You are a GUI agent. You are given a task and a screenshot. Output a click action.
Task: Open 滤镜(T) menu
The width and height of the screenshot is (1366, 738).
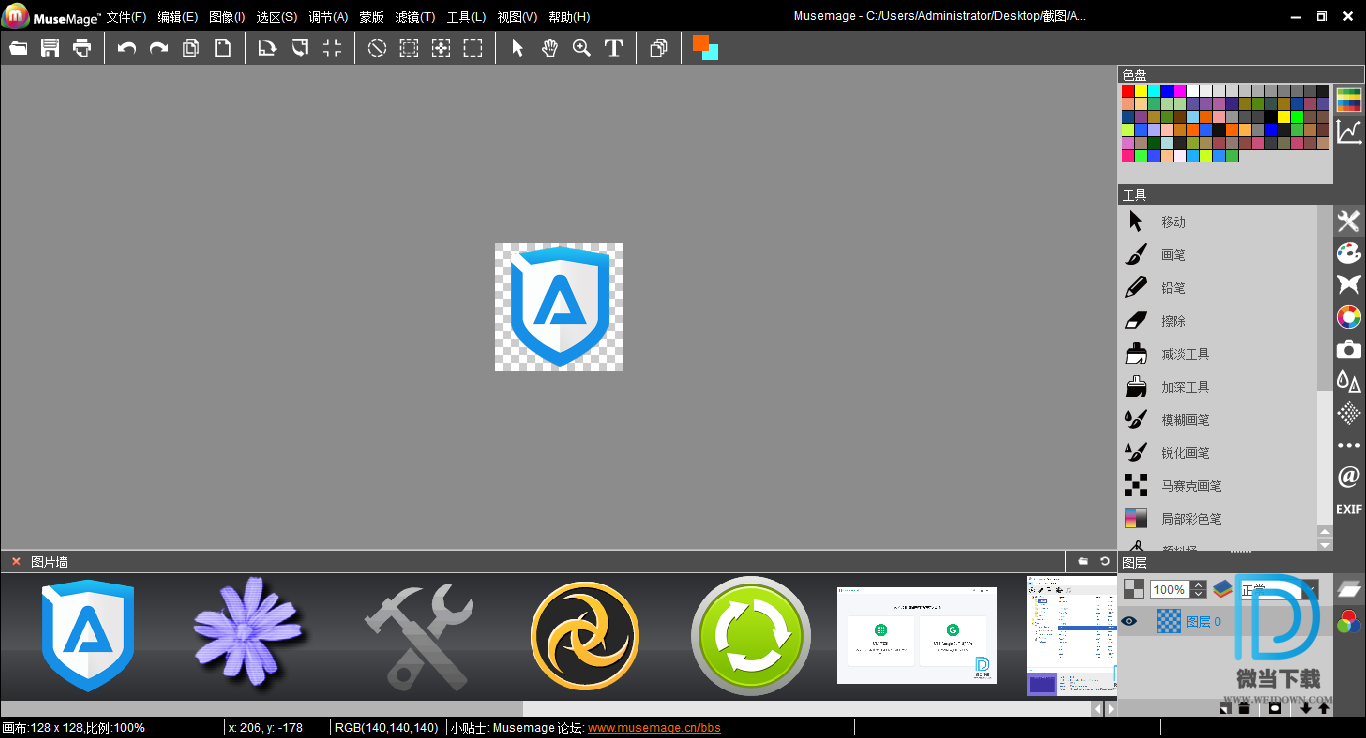415,17
